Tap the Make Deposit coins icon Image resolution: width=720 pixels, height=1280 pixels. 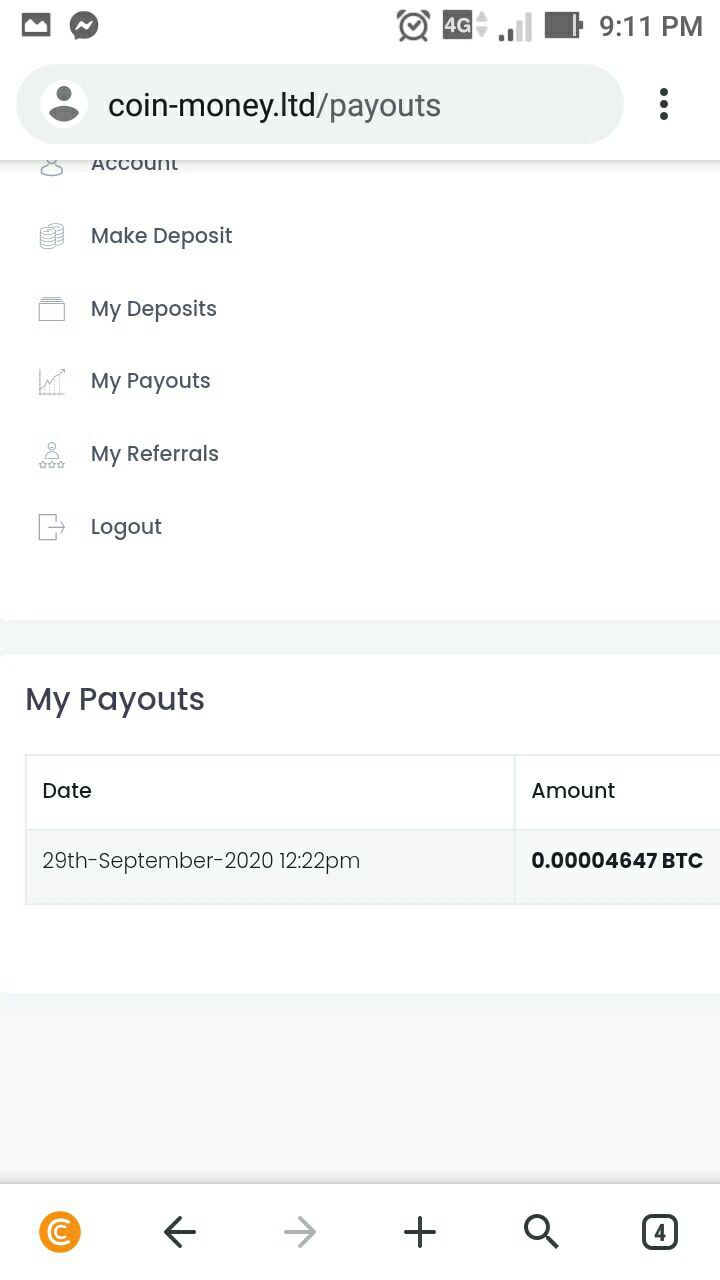coord(52,236)
